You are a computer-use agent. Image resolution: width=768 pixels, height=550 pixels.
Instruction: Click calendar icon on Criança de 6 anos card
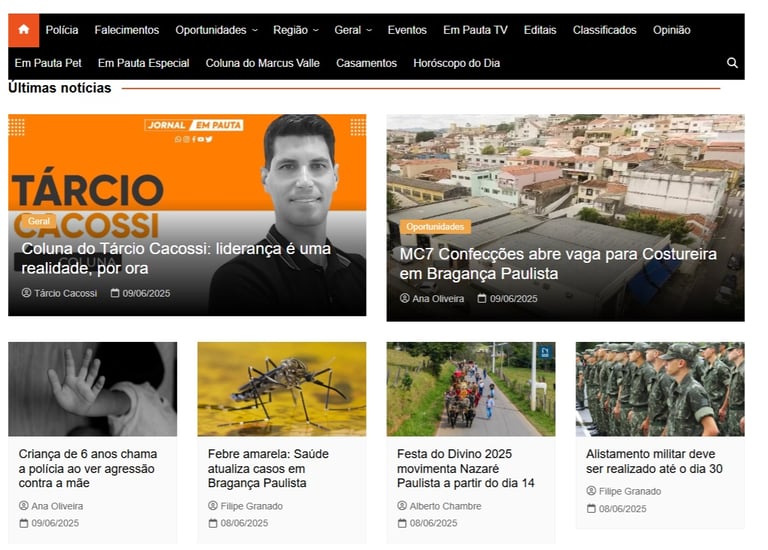point(24,523)
